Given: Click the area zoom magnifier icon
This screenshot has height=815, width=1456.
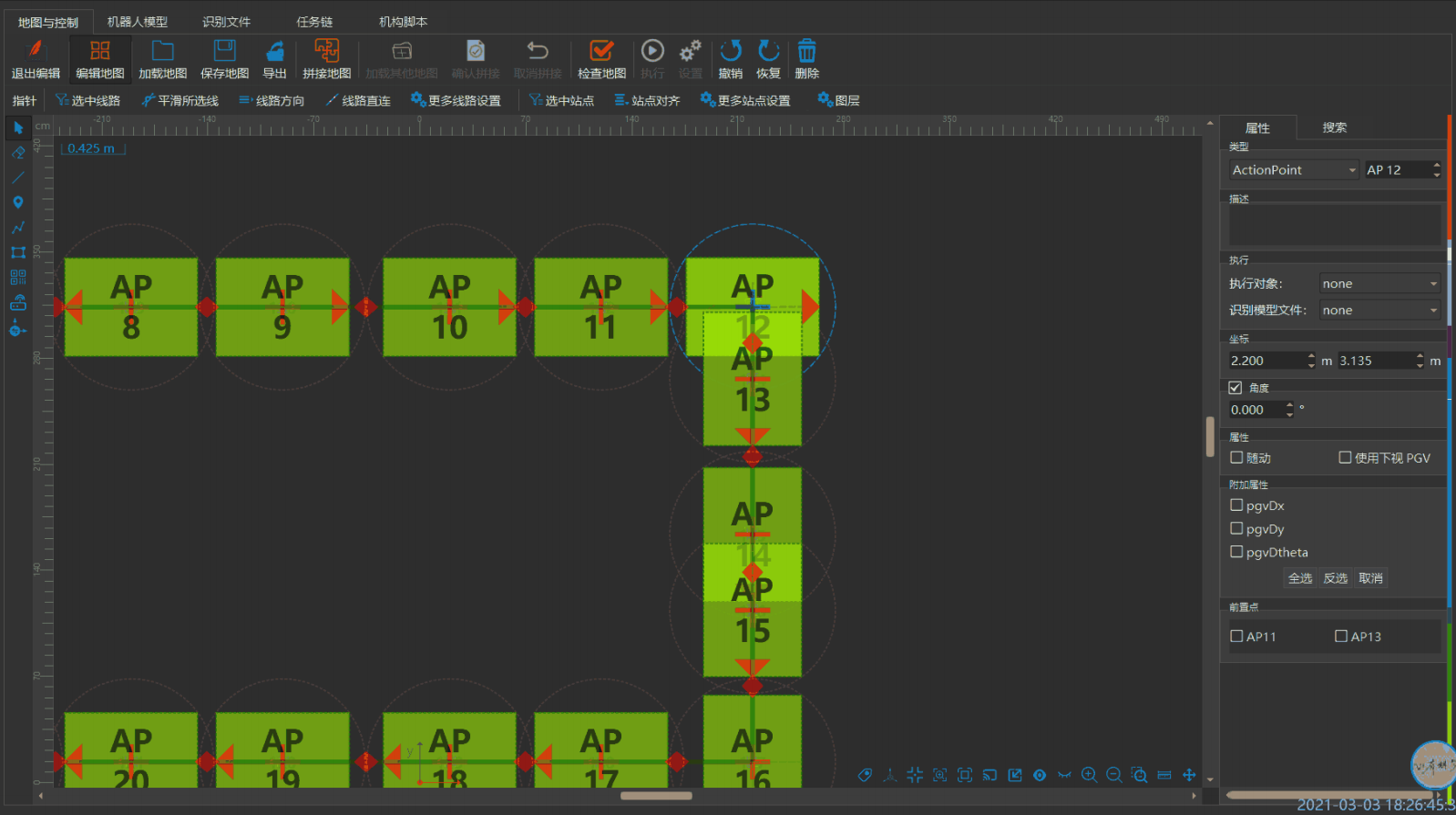Looking at the screenshot, I should click(x=1139, y=775).
